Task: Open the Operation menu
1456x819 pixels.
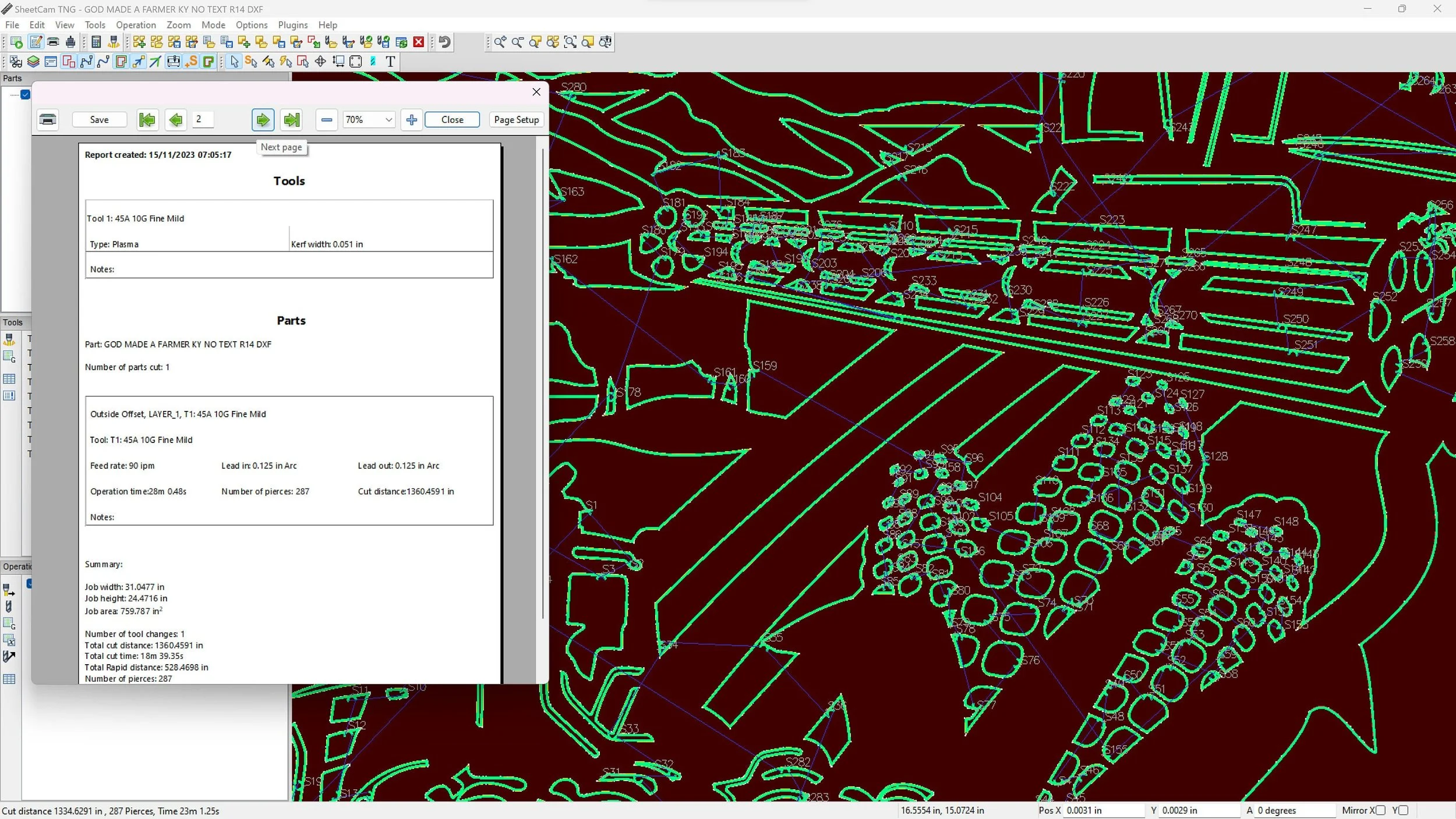Action: [136, 25]
